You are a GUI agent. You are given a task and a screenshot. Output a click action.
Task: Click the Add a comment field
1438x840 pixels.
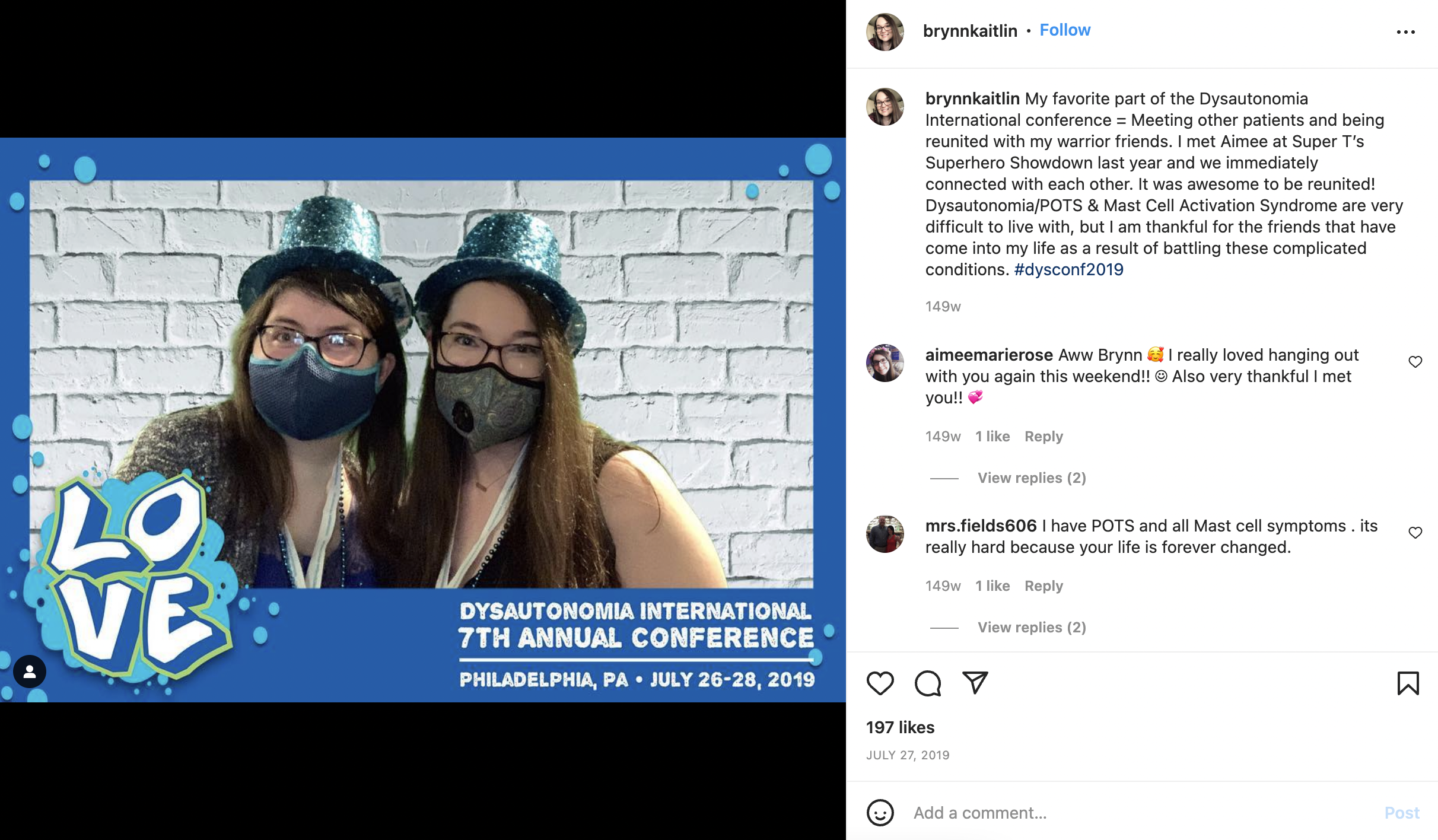point(1142,813)
